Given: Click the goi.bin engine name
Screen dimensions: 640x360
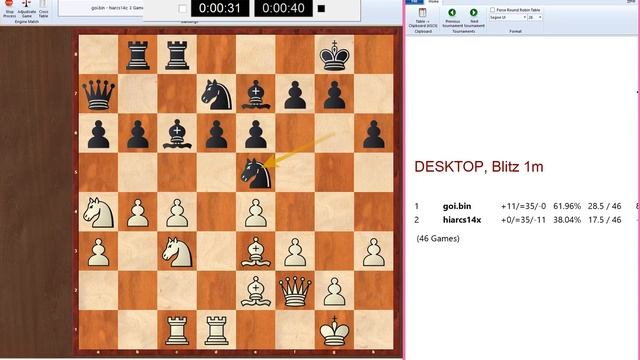Looking at the screenshot, I should pos(457,207).
